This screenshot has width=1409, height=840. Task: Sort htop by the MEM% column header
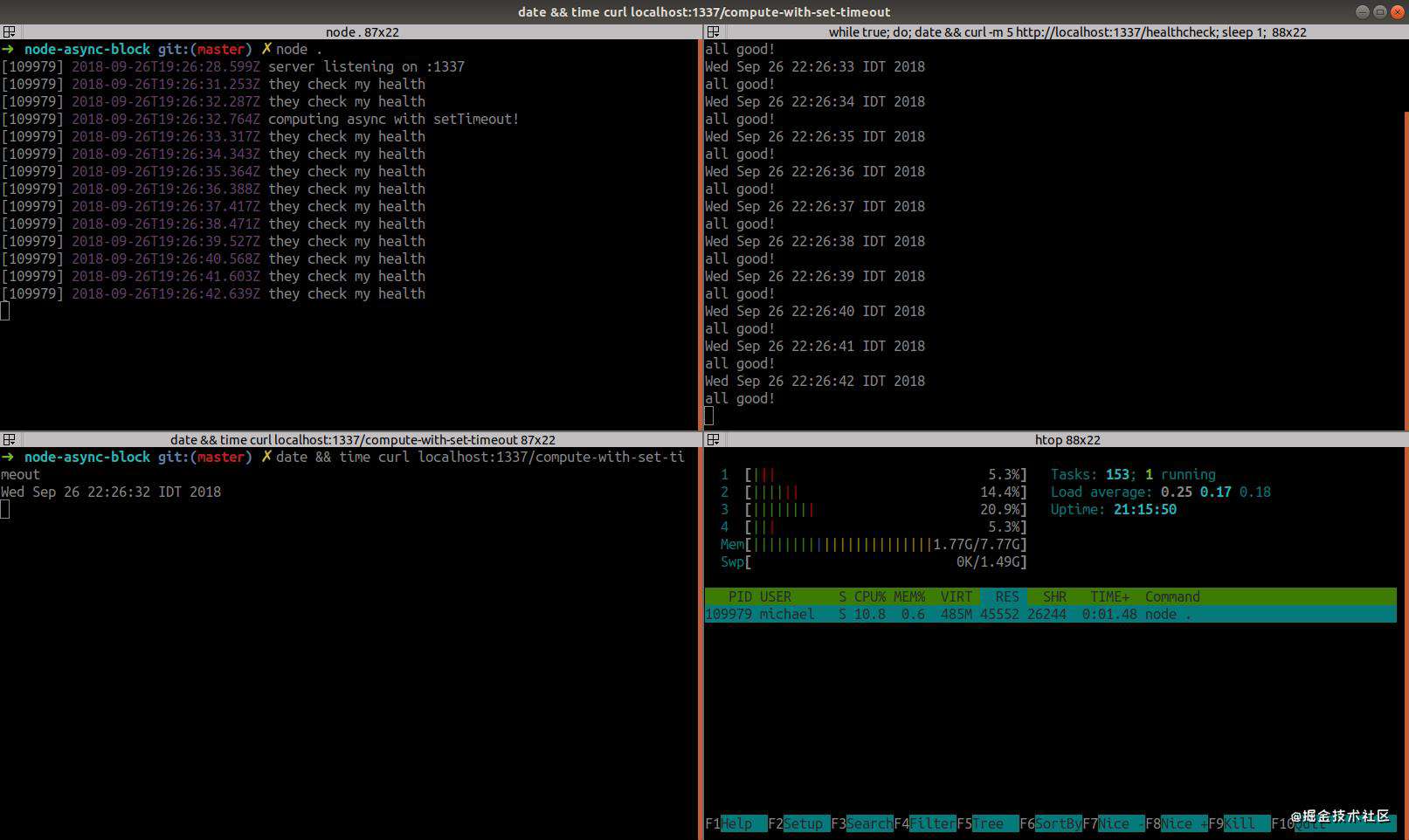(x=909, y=596)
